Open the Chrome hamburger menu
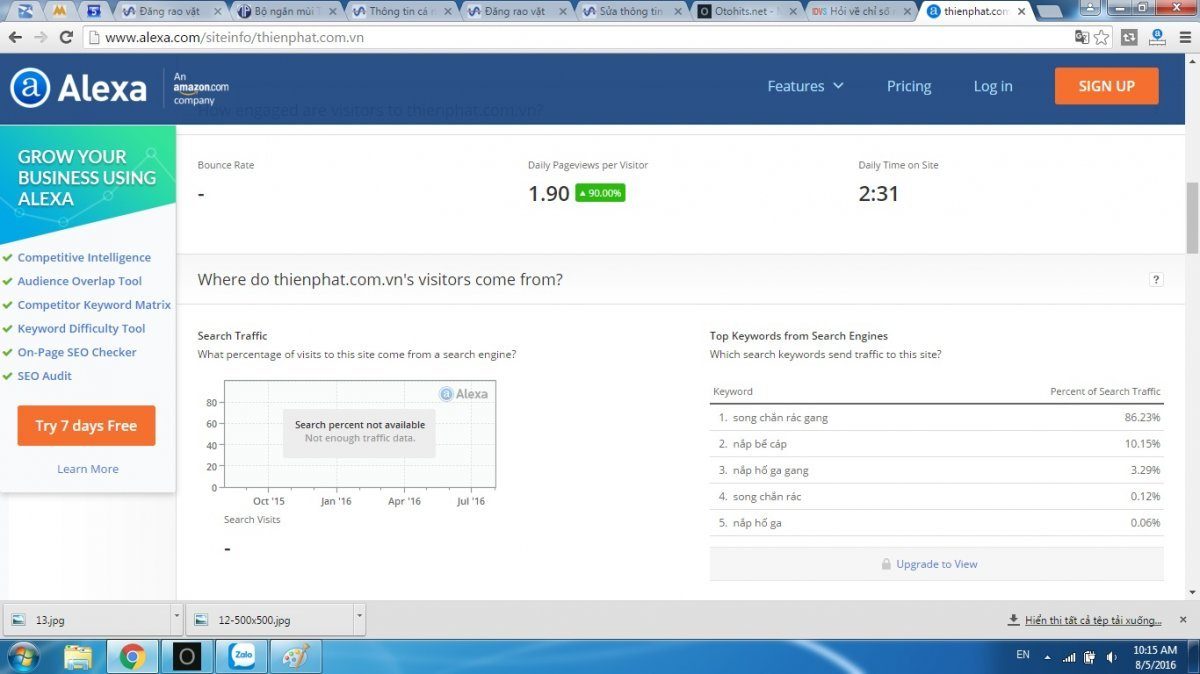 1184,37
